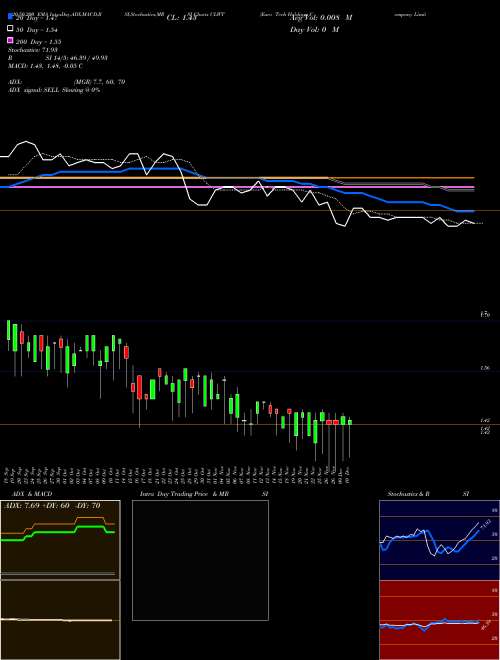
Task: Click the MACD sub-chart below ADX panel
Action: [60, 620]
